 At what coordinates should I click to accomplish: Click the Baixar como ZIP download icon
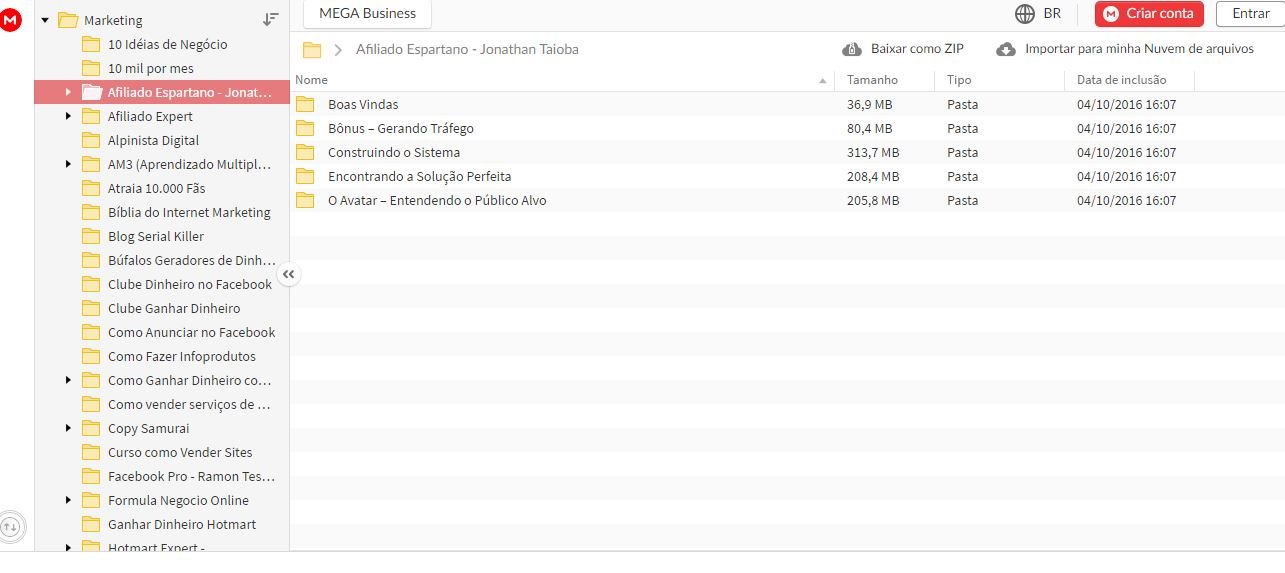(852, 49)
